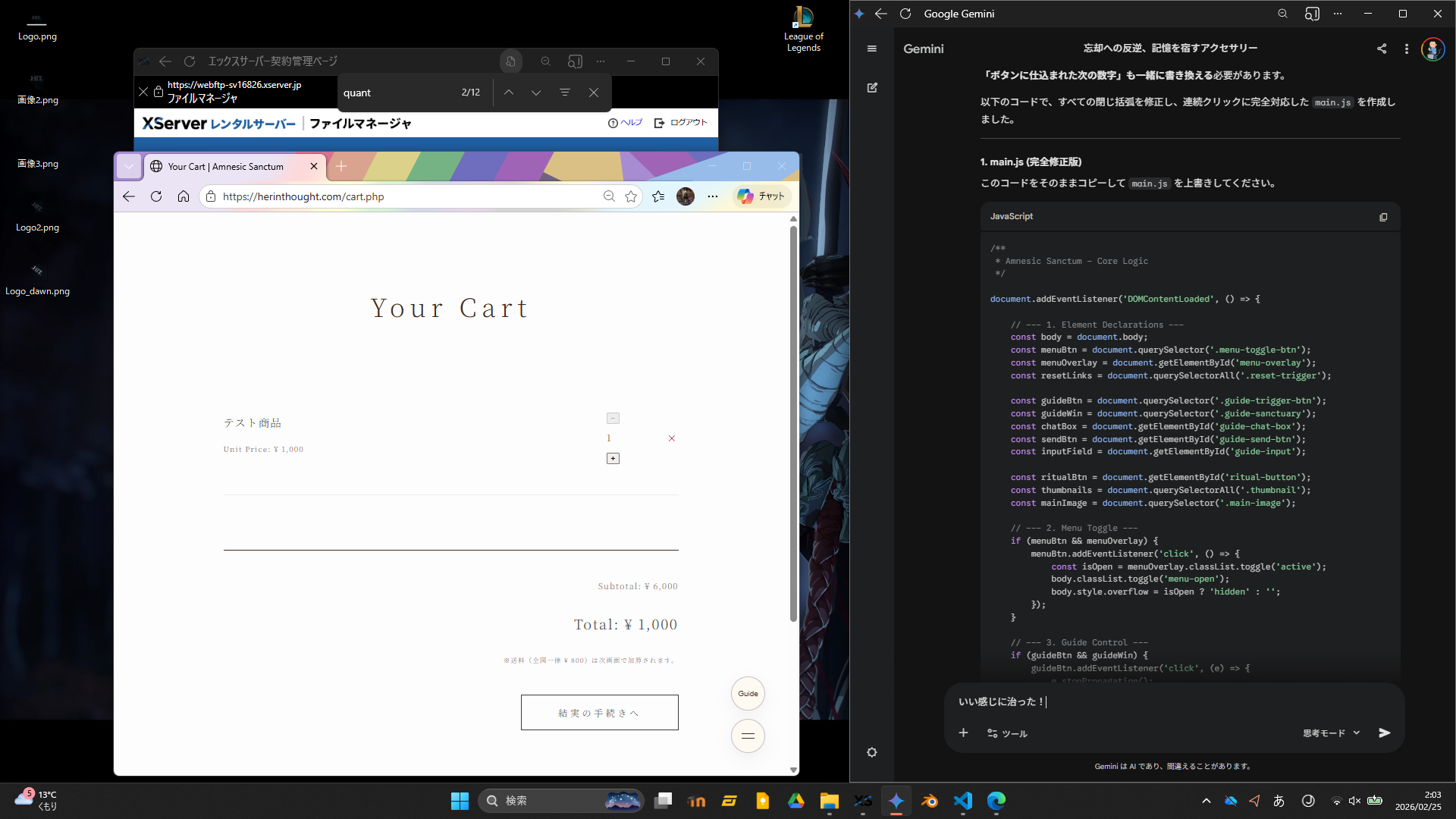Select the Your Cart browser tab

tap(226, 167)
